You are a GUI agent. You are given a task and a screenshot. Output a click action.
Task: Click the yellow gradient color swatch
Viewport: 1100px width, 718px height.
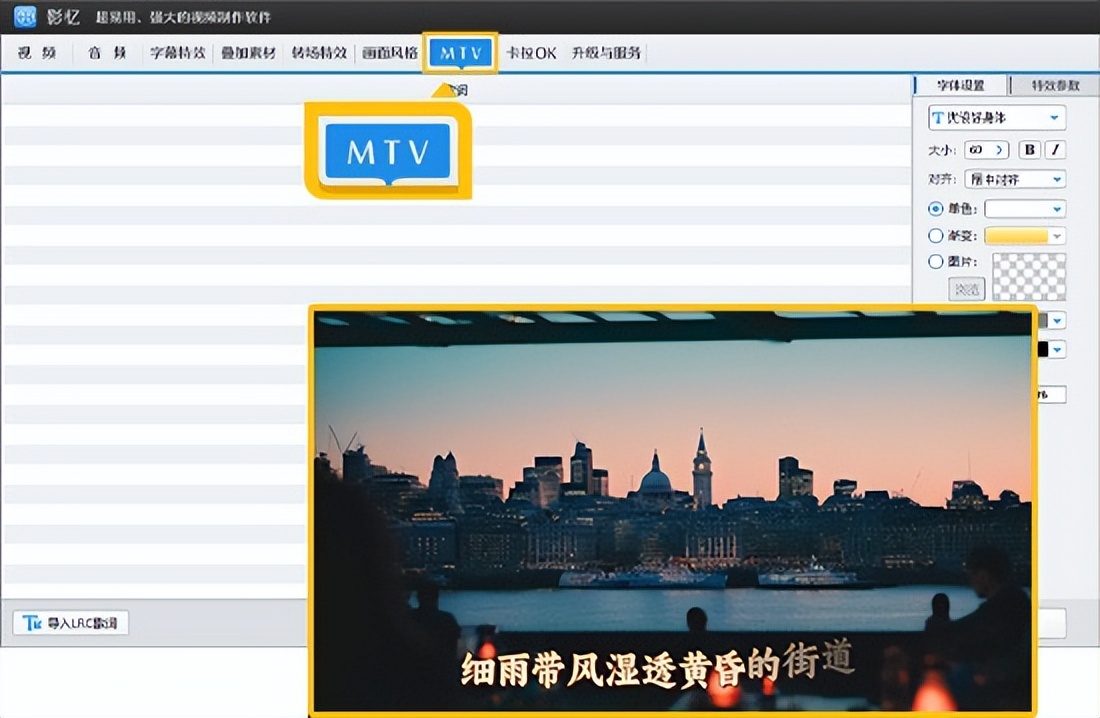pos(1016,236)
